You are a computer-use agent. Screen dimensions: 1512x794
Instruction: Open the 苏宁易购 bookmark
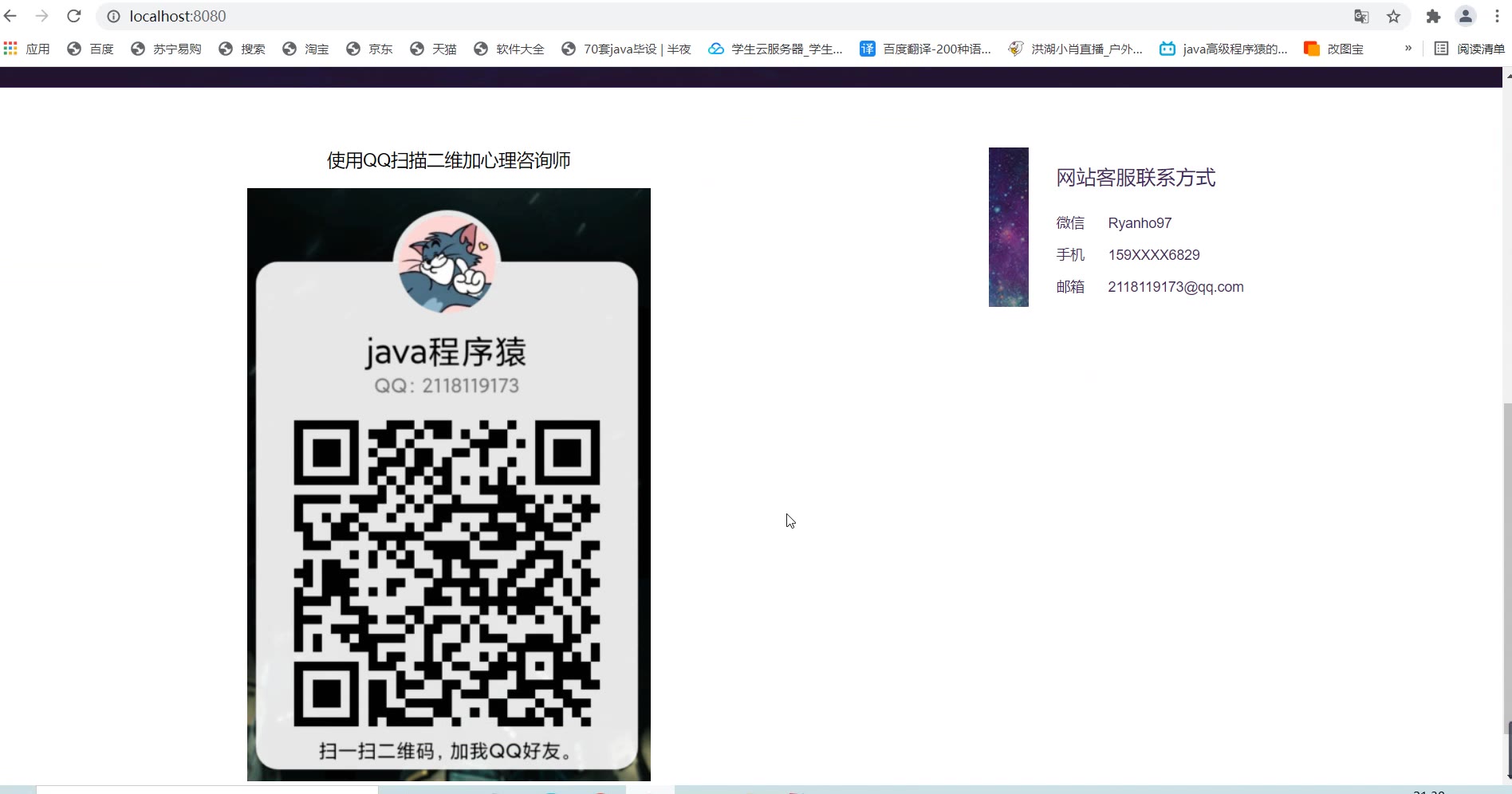(x=166, y=49)
